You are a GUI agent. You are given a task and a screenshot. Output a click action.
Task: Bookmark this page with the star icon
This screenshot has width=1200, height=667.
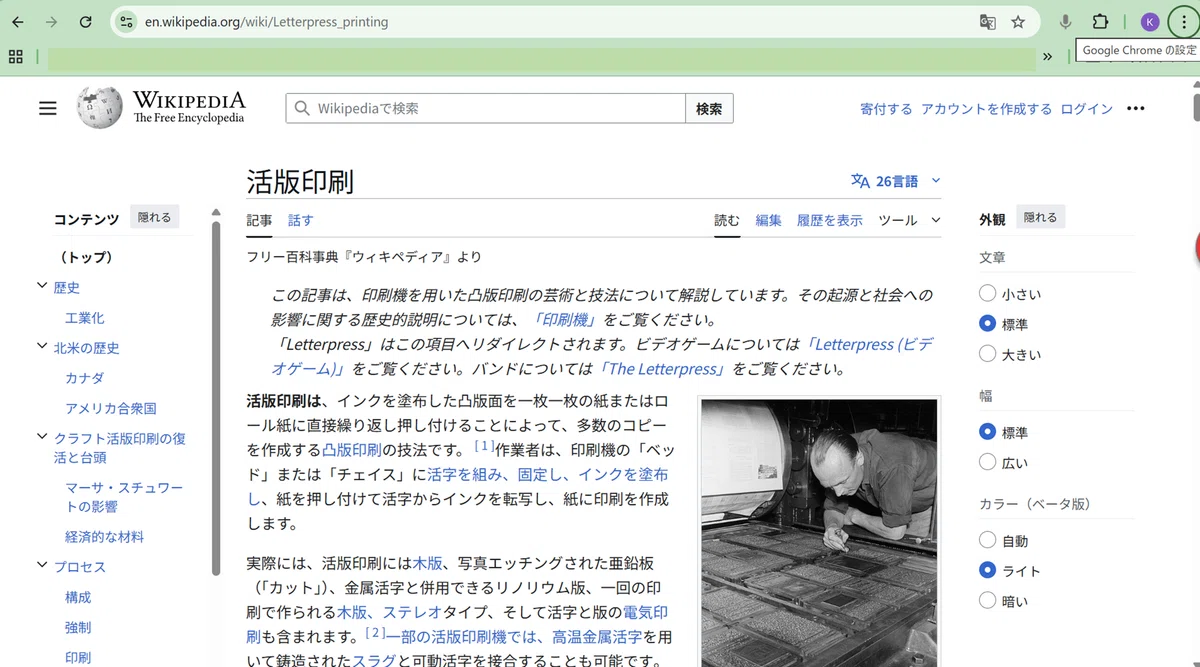click(1018, 22)
